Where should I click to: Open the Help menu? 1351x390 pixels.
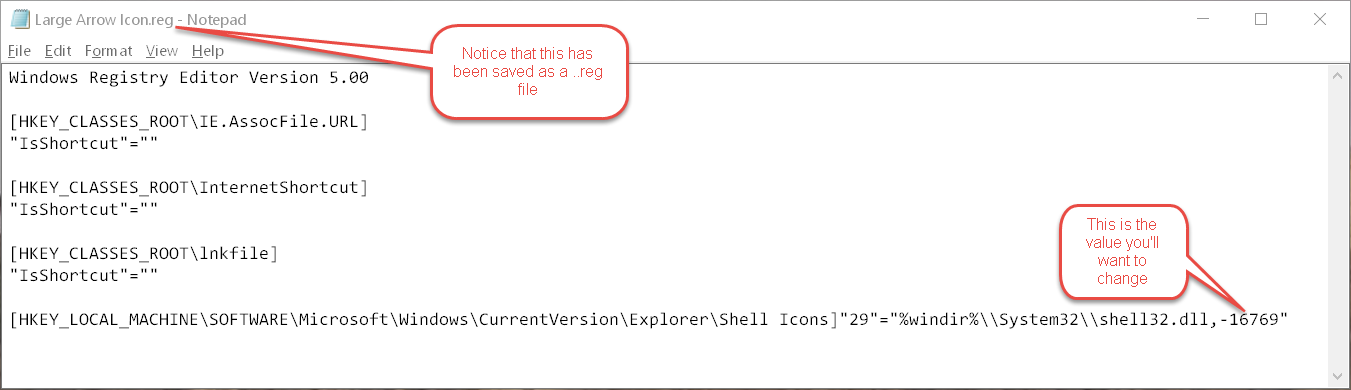click(208, 51)
